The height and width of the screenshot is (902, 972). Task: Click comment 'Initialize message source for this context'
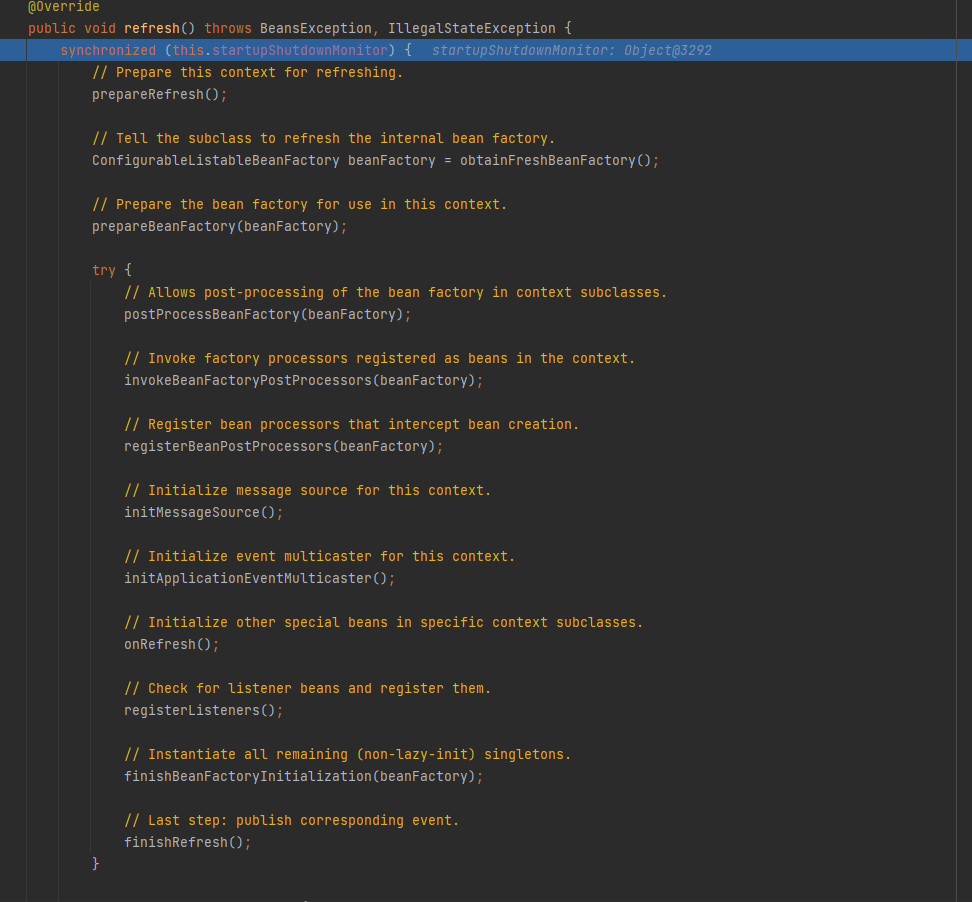click(x=307, y=490)
